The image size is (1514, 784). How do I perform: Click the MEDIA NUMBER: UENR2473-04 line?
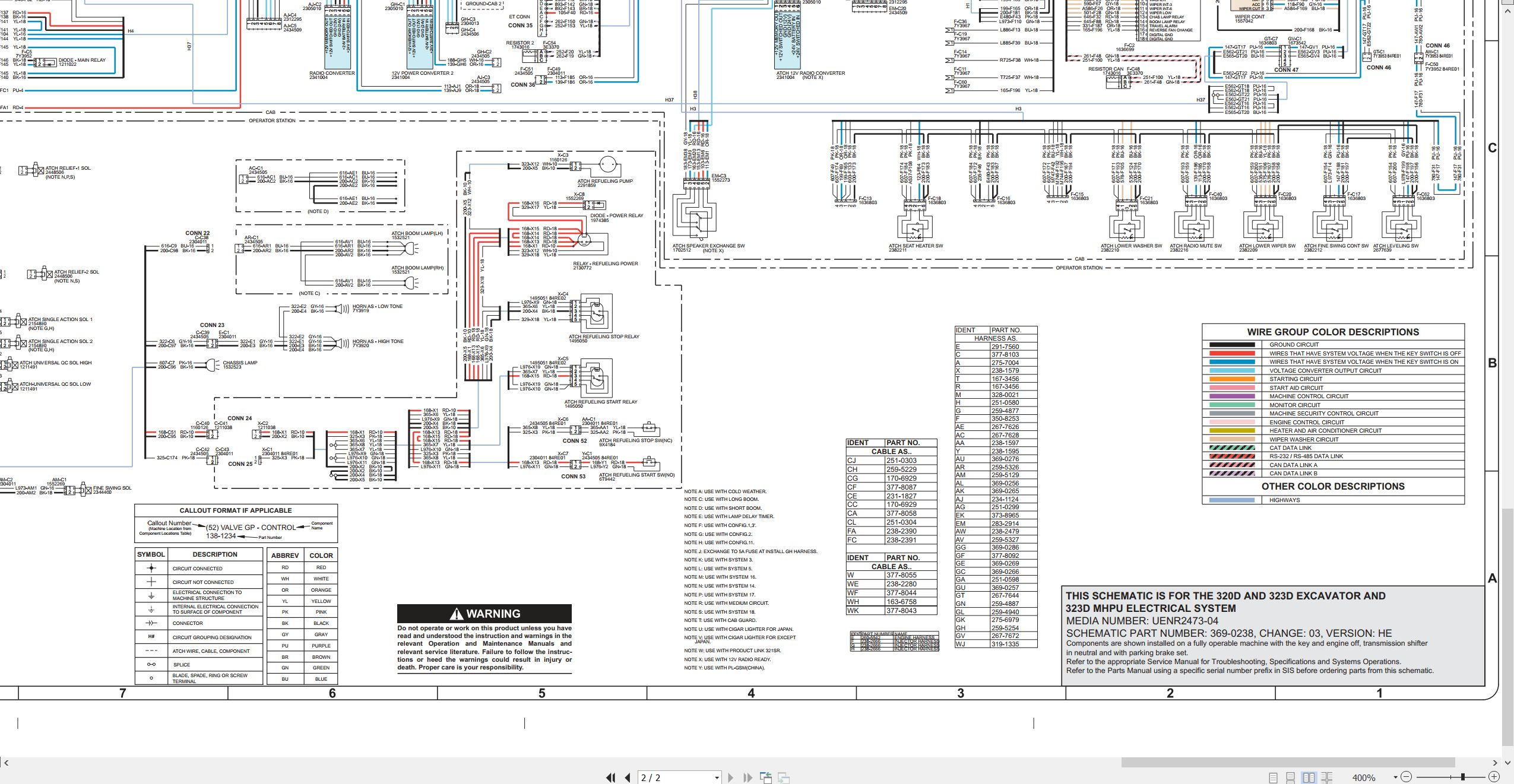click(1142, 621)
